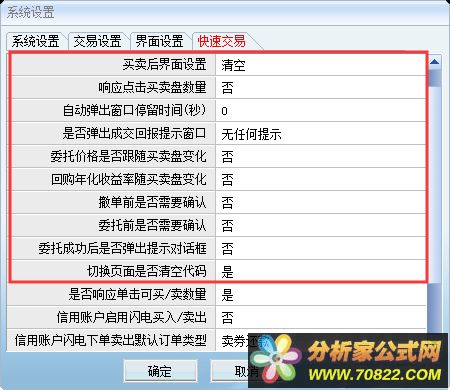Select the 界面设置 tab
The image size is (450, 390).
tap(159, 41)
